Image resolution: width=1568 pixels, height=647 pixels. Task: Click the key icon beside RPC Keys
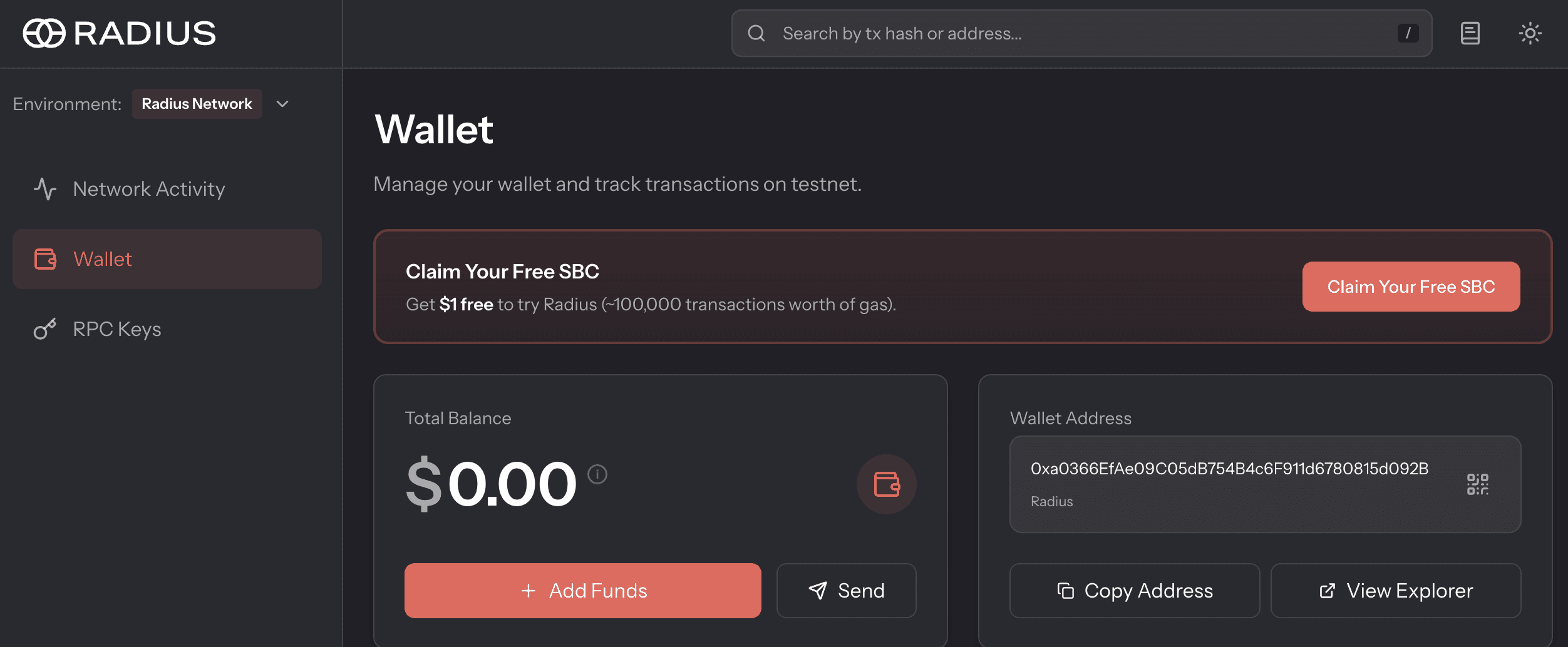(45, 329)
